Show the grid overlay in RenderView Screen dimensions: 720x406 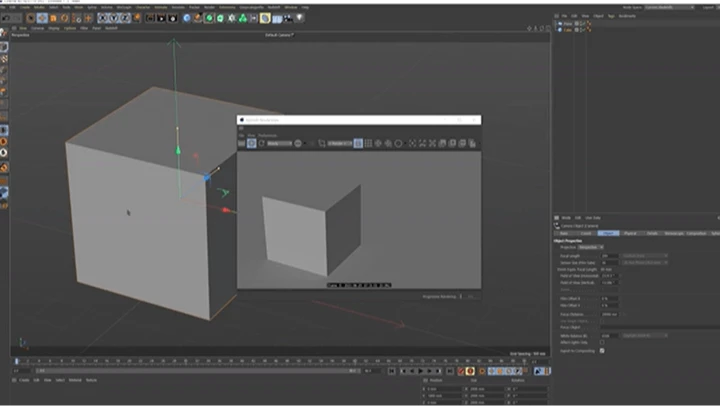pyautogui.click(x=368, y=143)
